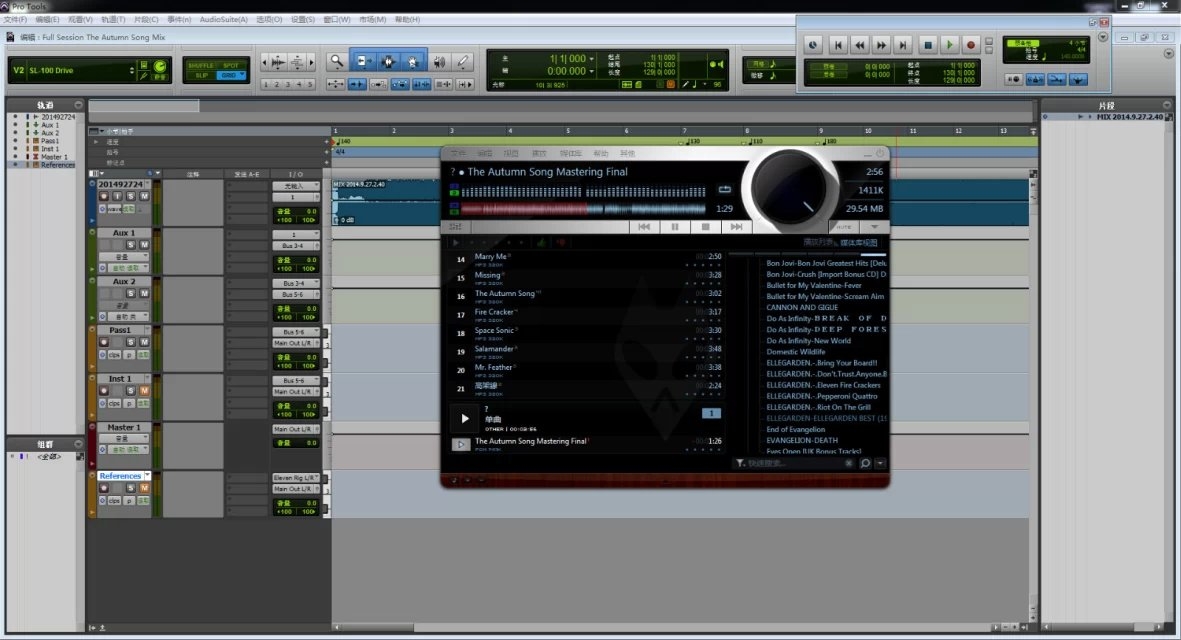Unmute the Inst 1 track
This screenshot has height=640, width=1181.
click(x=144, y=391)
